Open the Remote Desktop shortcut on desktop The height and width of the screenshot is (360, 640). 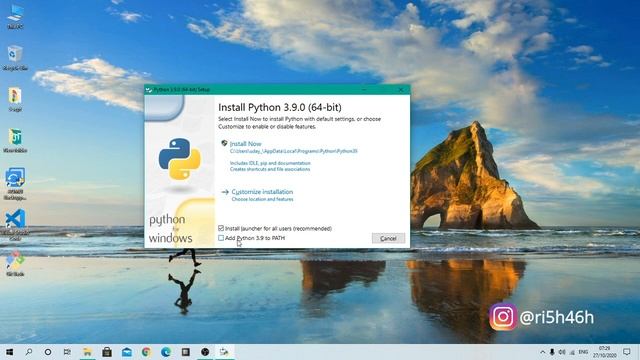[15, 183]
